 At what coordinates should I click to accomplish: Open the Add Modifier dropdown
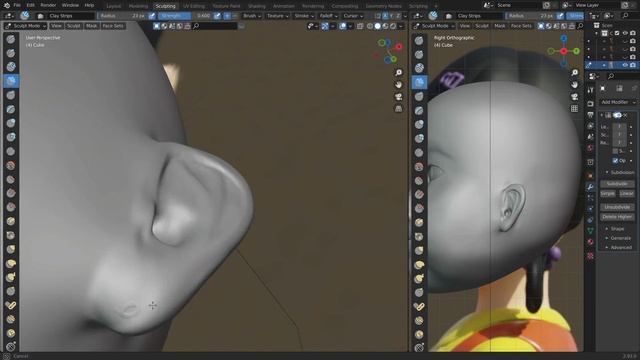pyautogui.click(x=617, y=102)
